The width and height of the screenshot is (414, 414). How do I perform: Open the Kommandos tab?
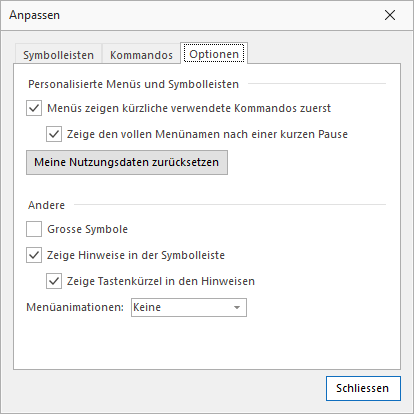(x=141, y=55)
